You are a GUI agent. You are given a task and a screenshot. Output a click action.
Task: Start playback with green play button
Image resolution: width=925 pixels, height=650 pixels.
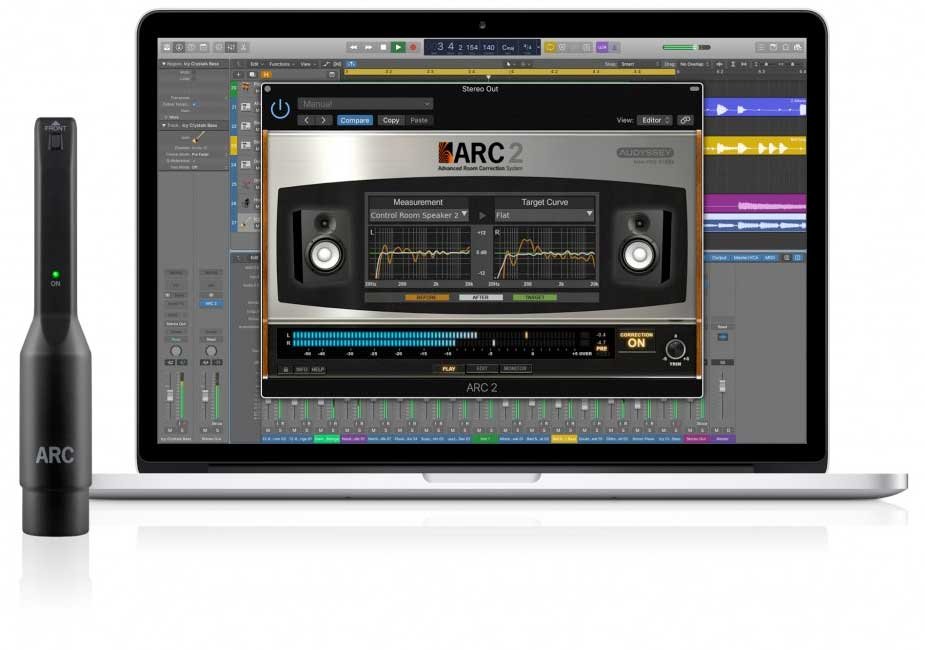point(398,47)
